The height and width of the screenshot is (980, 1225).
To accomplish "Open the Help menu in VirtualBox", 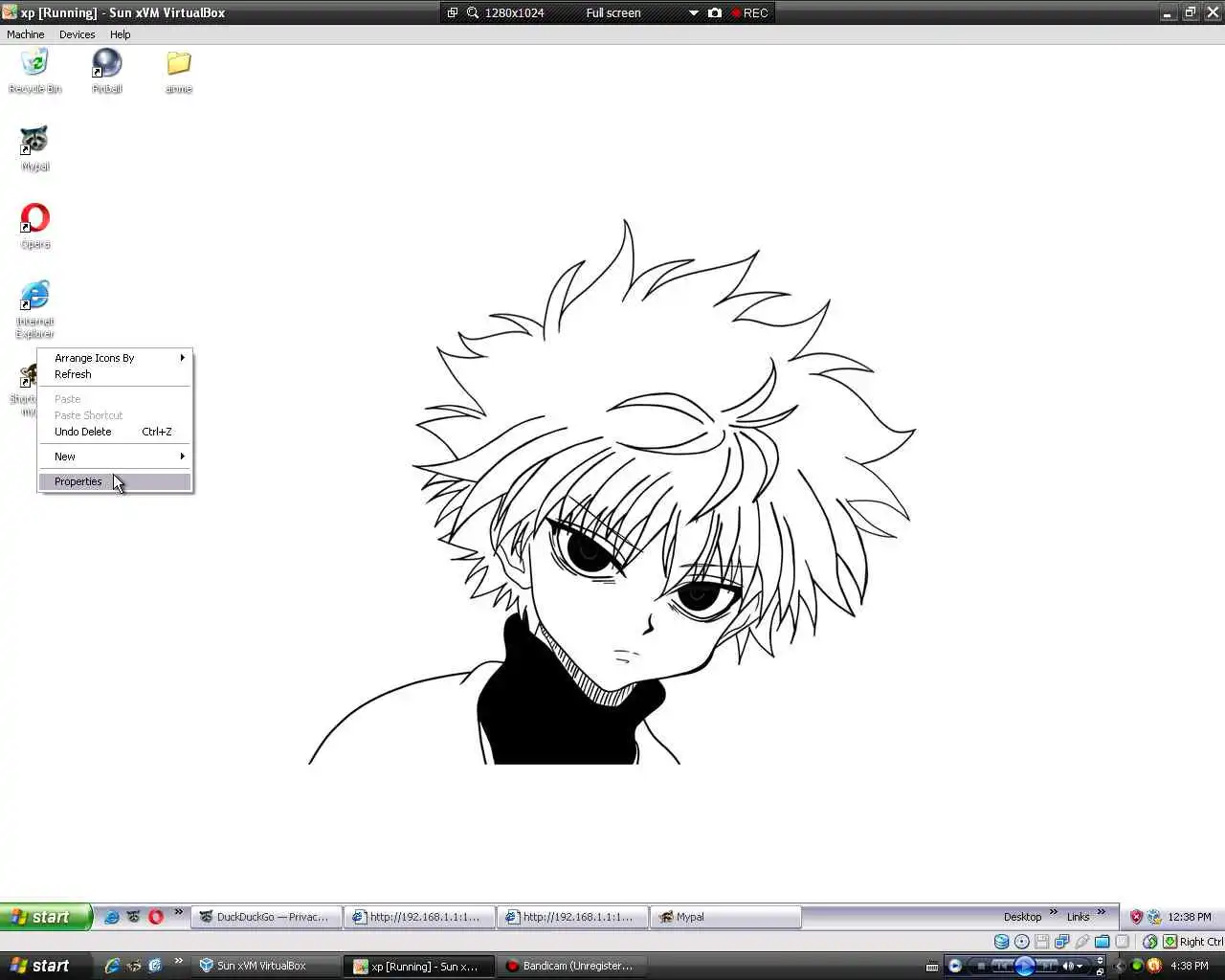I will [120, 34].
